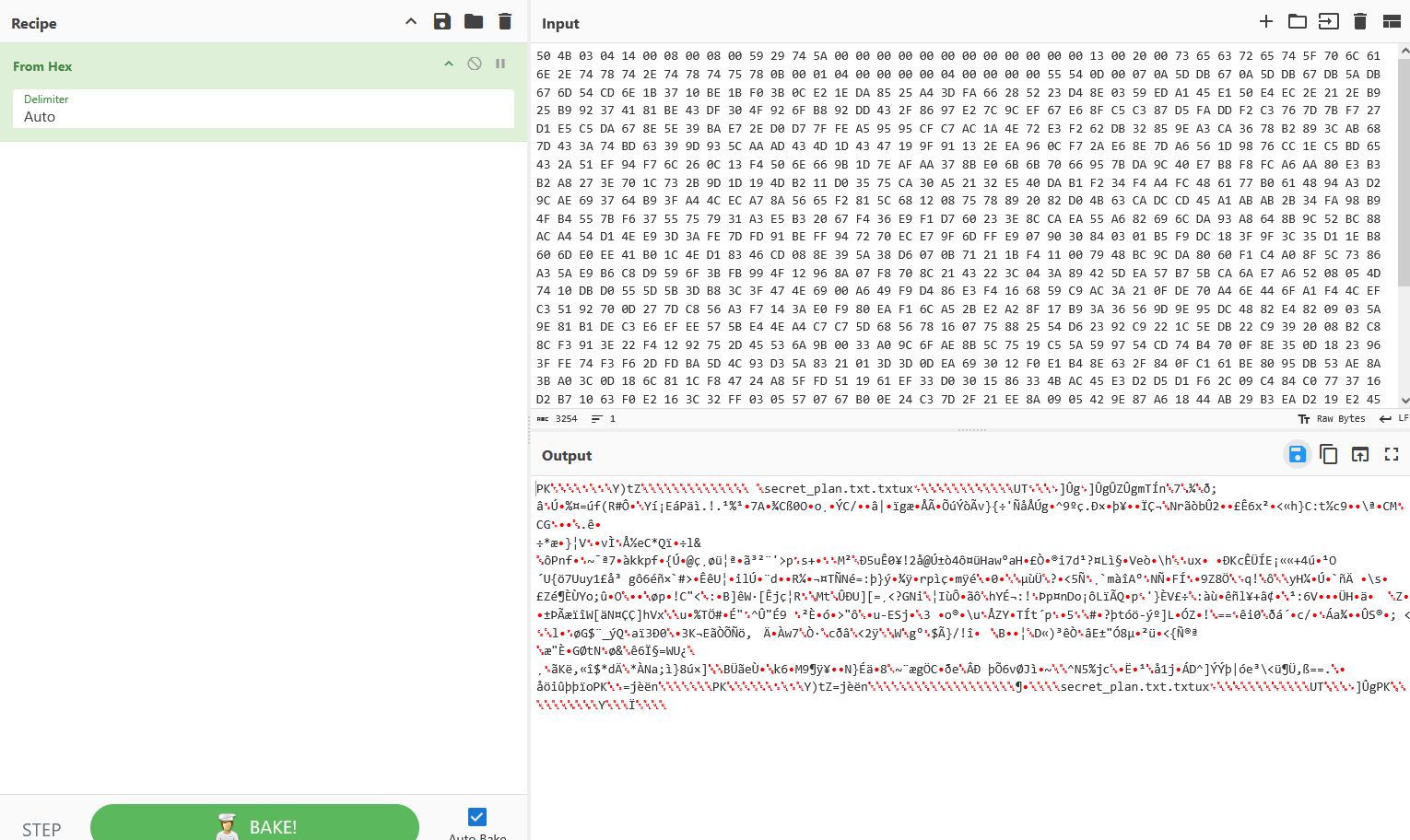Screen dimensions: 1410x840
Task: Collapse the From Hex operation arguments
Action: 449,64
